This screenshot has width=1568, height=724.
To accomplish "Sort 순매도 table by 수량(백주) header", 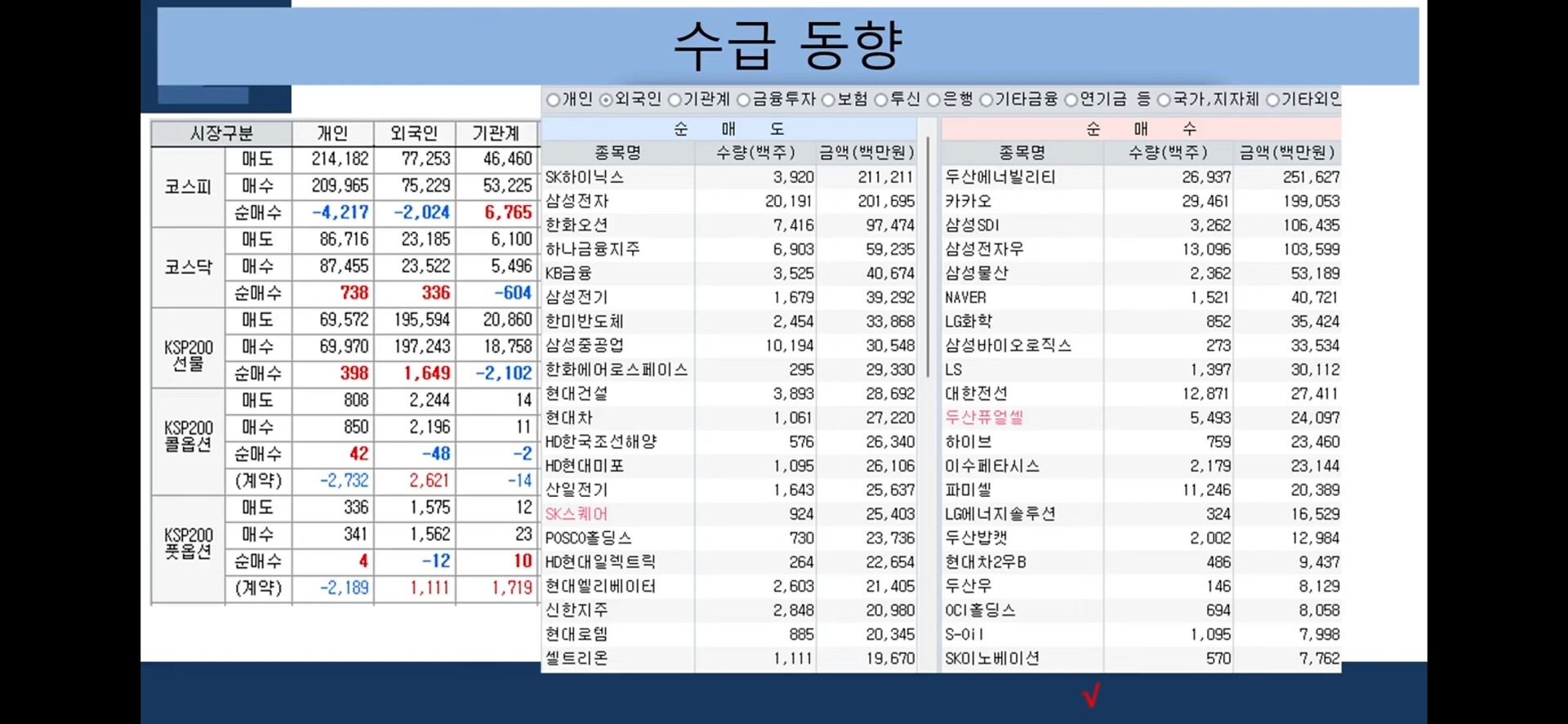I will pyautogui.click(x=755, y=153).
